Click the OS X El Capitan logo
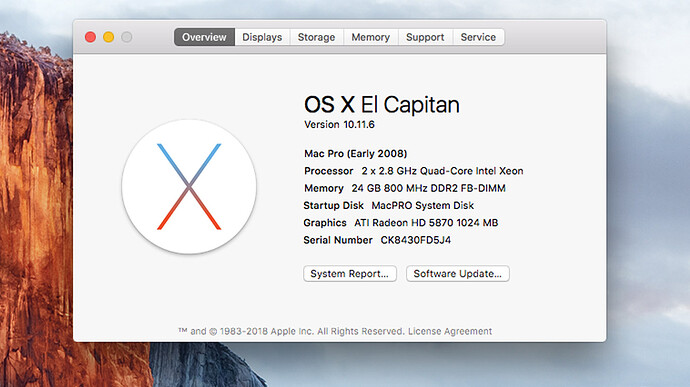Image resolution: width=690 pixels, height=387 pixels. tap(189, 187)
